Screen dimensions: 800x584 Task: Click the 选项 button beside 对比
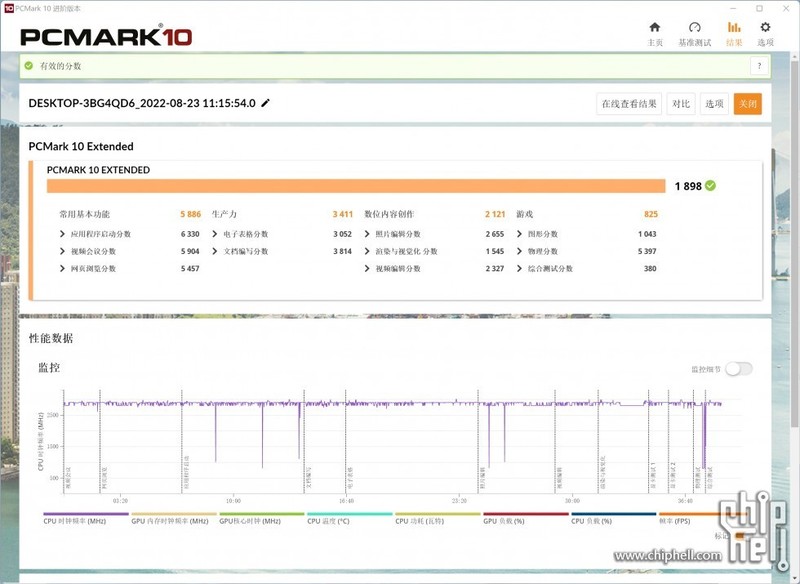714,104
